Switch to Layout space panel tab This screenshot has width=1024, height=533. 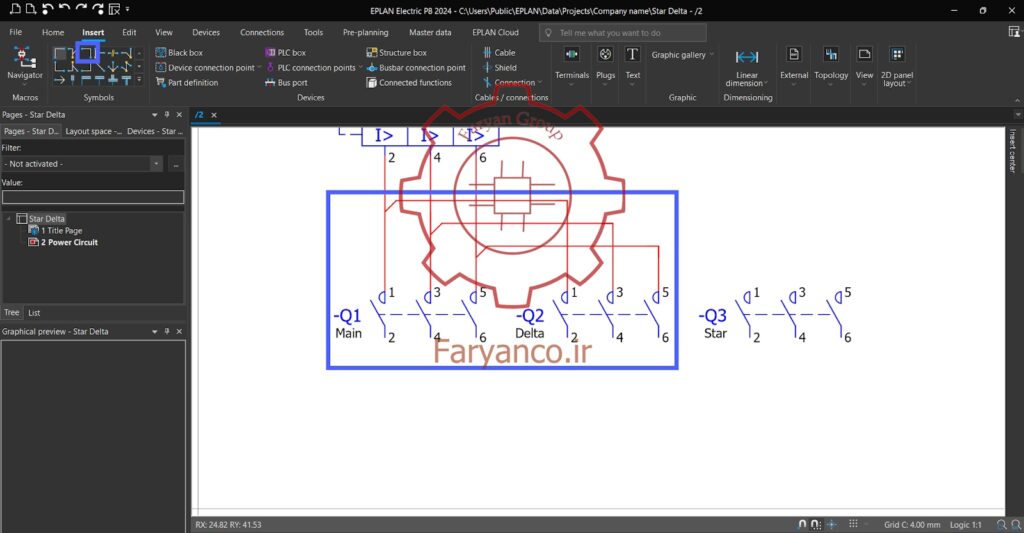click(93, 131)
